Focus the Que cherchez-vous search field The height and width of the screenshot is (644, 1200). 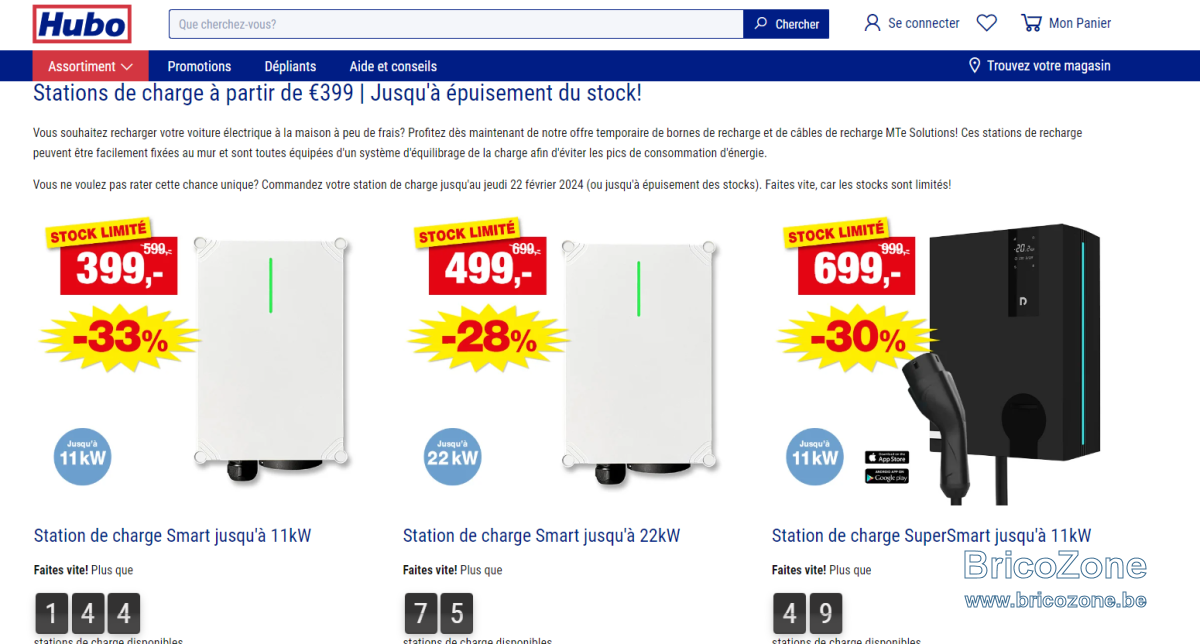click(456, 24)
